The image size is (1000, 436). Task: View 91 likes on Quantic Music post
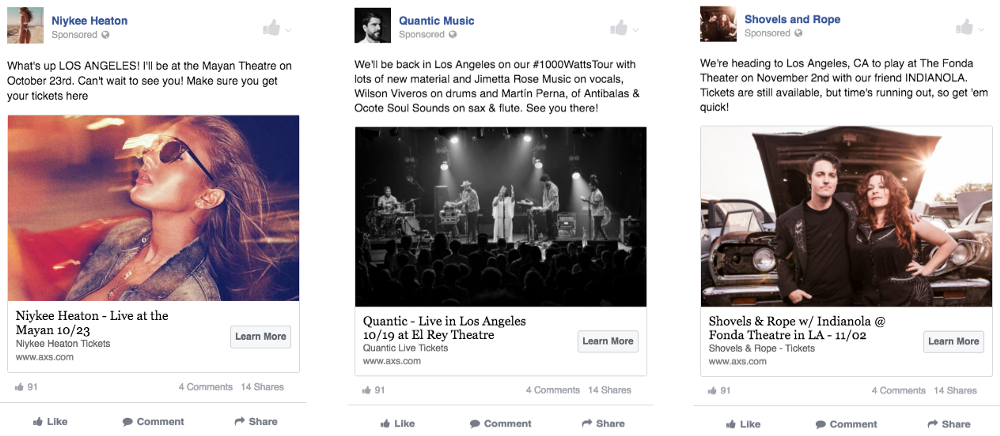[x=374, y=390]
